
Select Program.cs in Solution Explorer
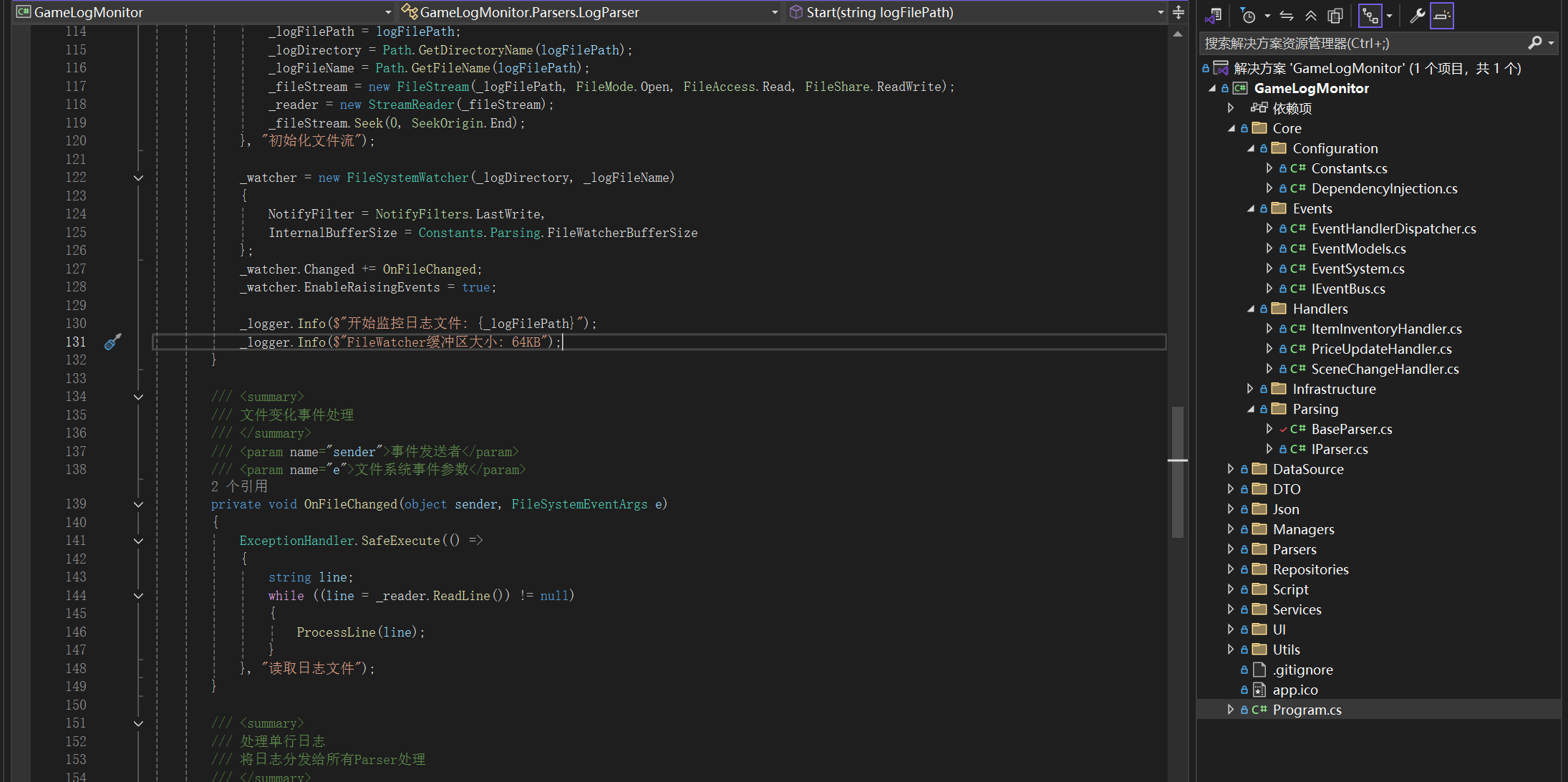(1307, 710)
